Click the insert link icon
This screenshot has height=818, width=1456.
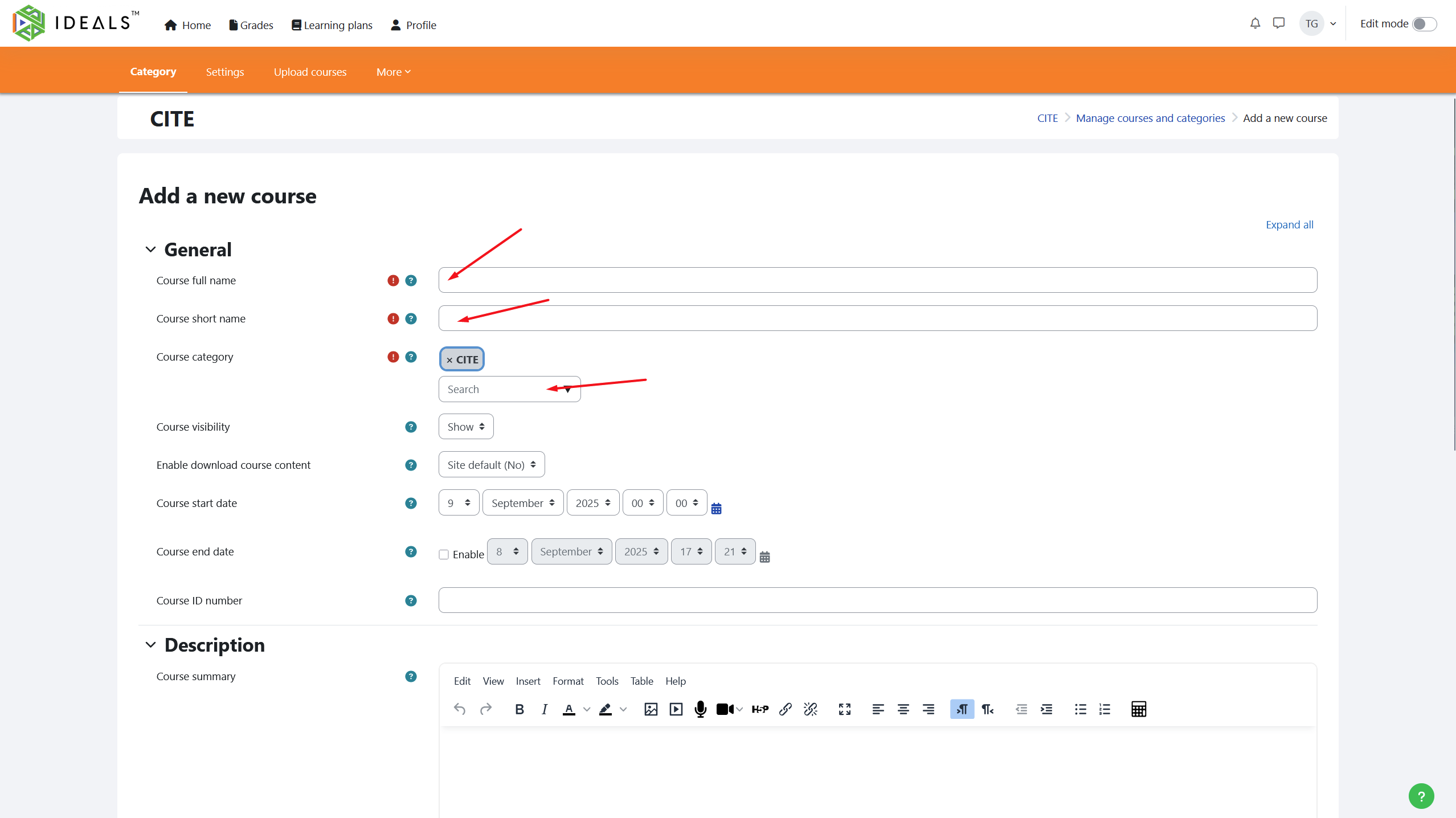[x=786, y=709]
